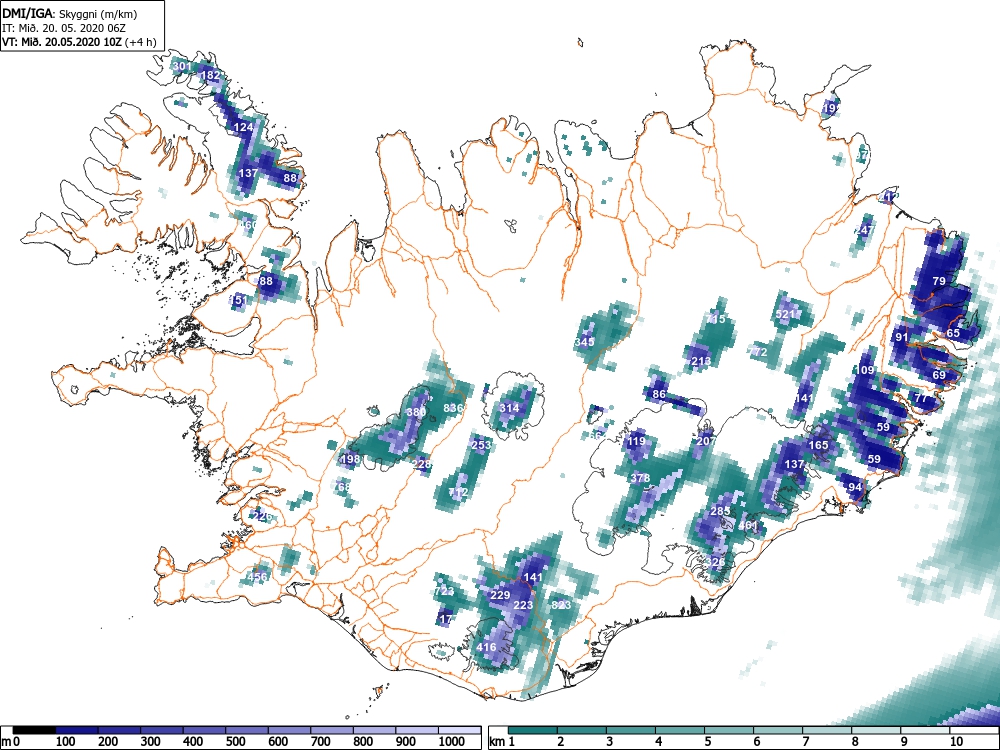The height and width of the screenshot is (750, 1000).
Task: Click the '500' label on the metre scale
Action: (235, 742)
